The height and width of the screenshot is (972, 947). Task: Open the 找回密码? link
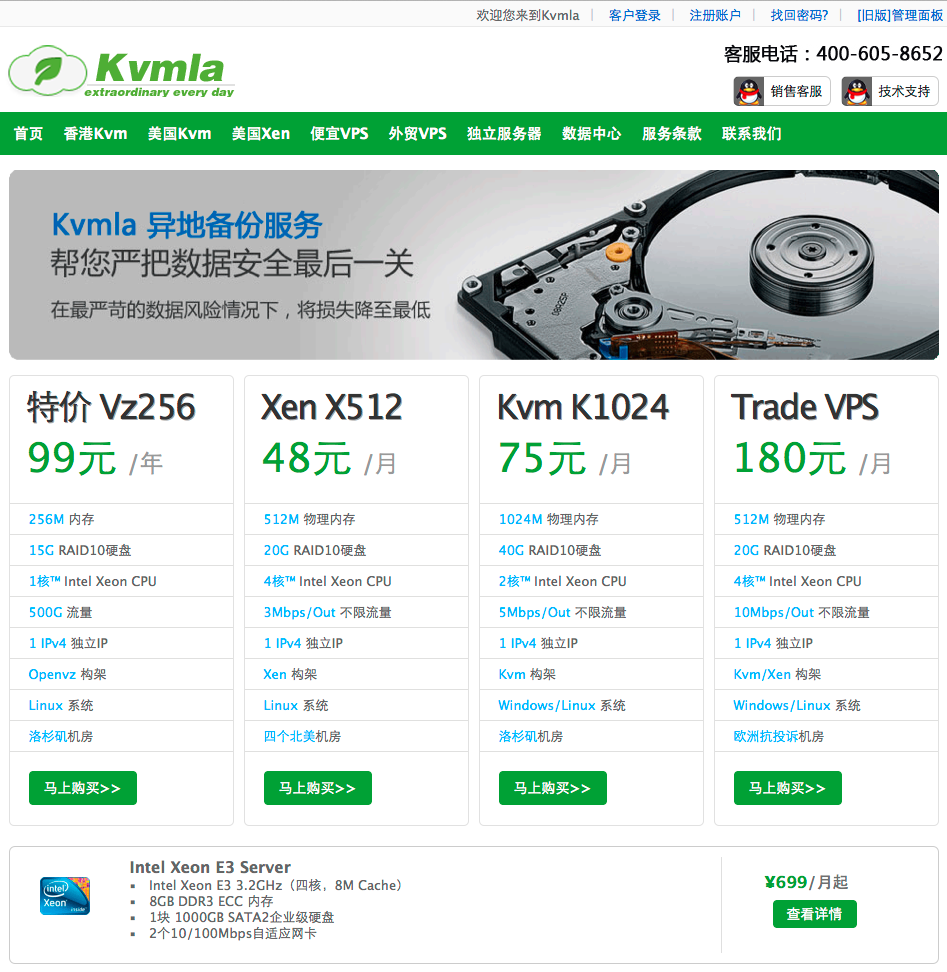pyautogui.click(x=799, y=15)
